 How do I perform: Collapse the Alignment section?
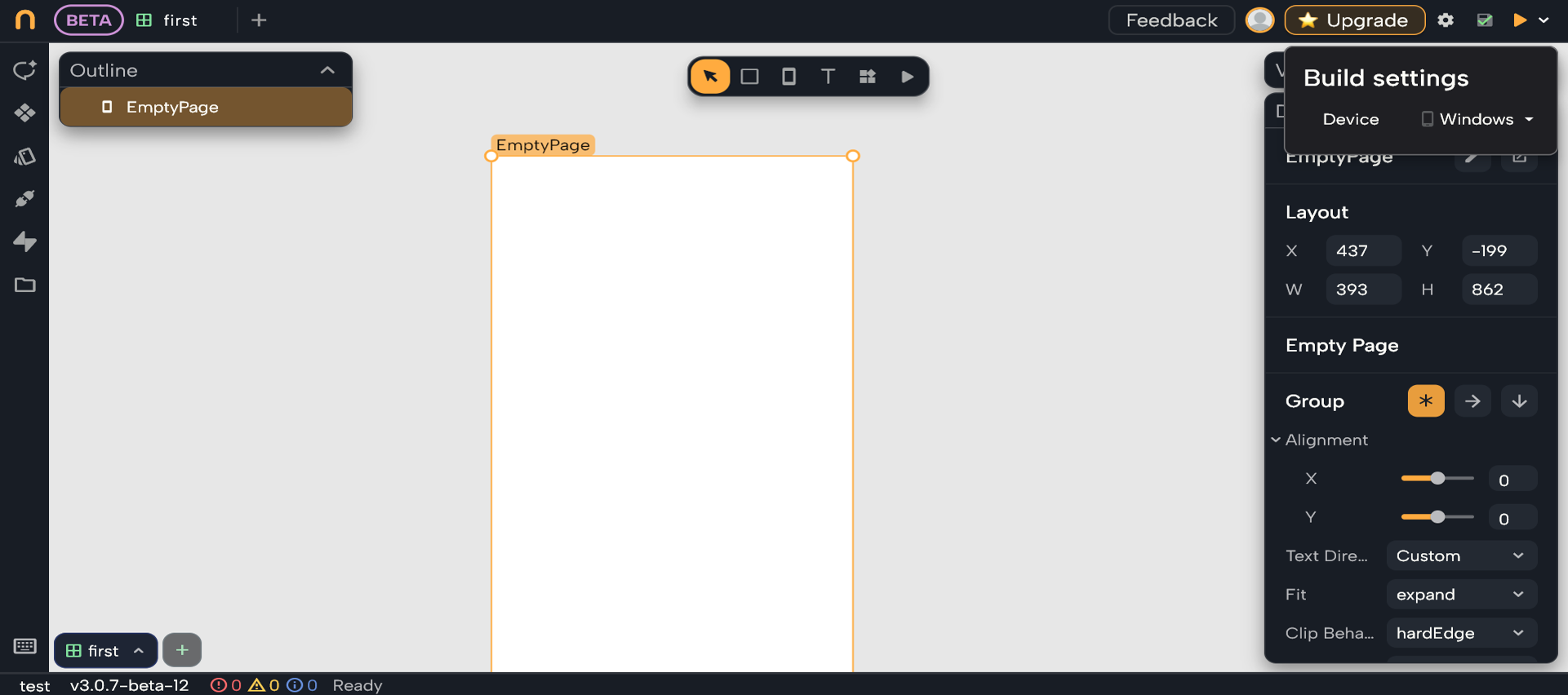coord(1276,440)
